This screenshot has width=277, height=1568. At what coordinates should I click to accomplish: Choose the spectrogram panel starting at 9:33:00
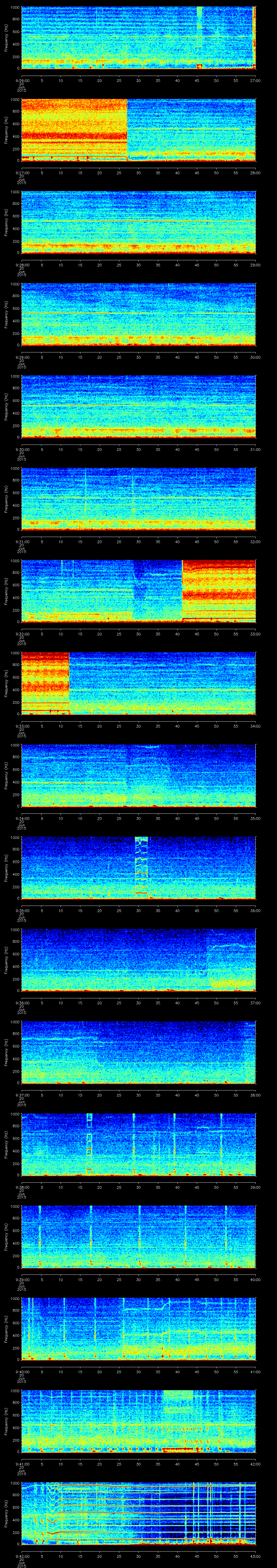[139, 683]
